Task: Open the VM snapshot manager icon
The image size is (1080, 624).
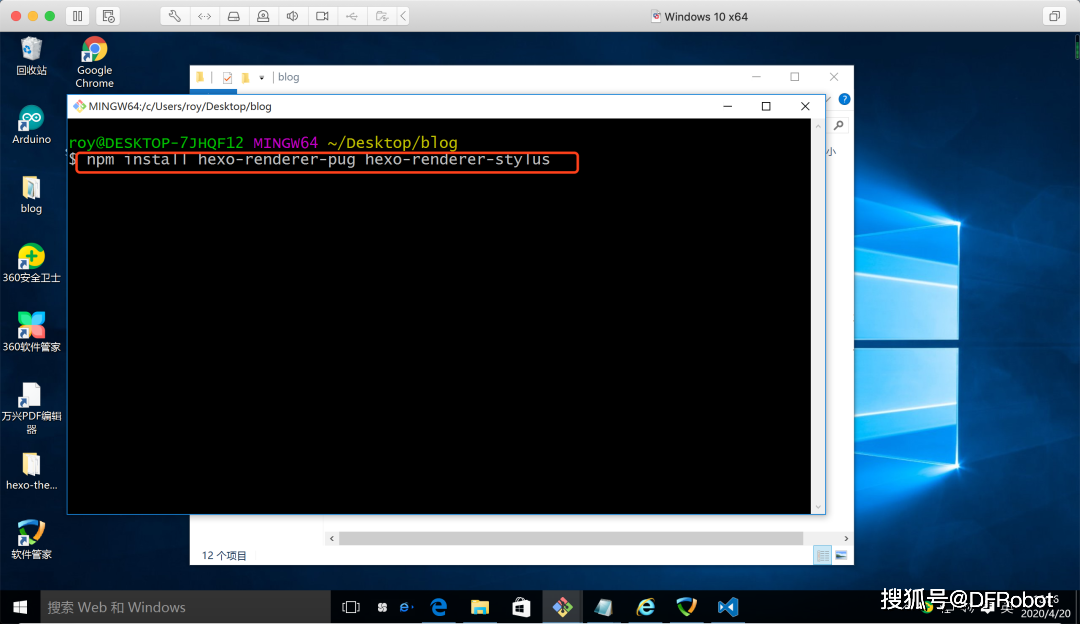Action: pyautogui.click(x=108, y=16)
